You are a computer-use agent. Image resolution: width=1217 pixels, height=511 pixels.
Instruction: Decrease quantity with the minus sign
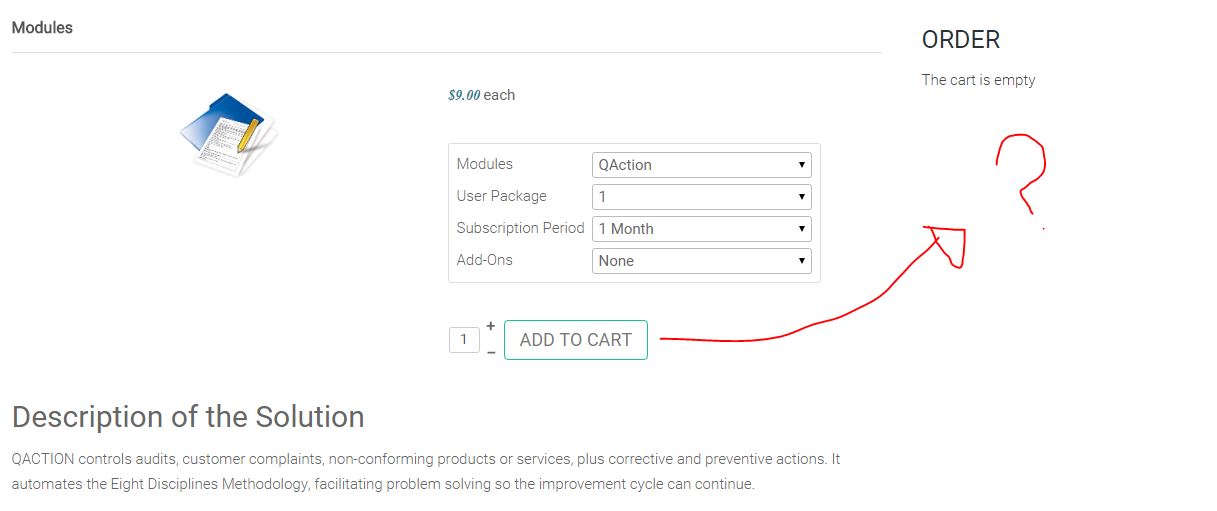pos(491,353)
